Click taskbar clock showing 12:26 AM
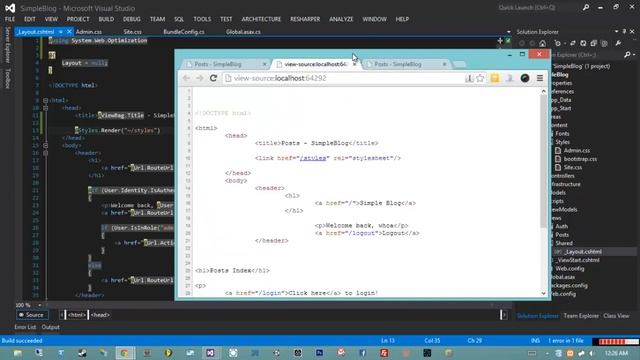Image resolution: width=640 pixels, height=360 pixels. (x=616, y=353)
